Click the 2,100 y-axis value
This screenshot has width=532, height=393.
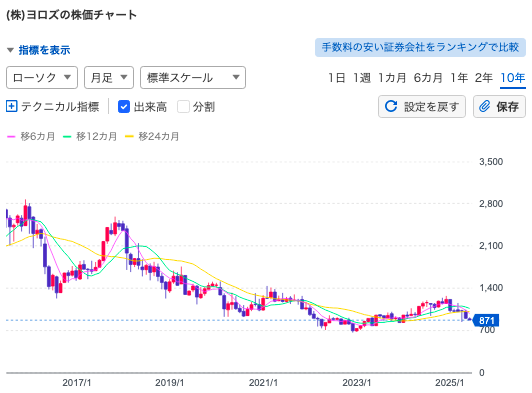click(x=491, y=246)
